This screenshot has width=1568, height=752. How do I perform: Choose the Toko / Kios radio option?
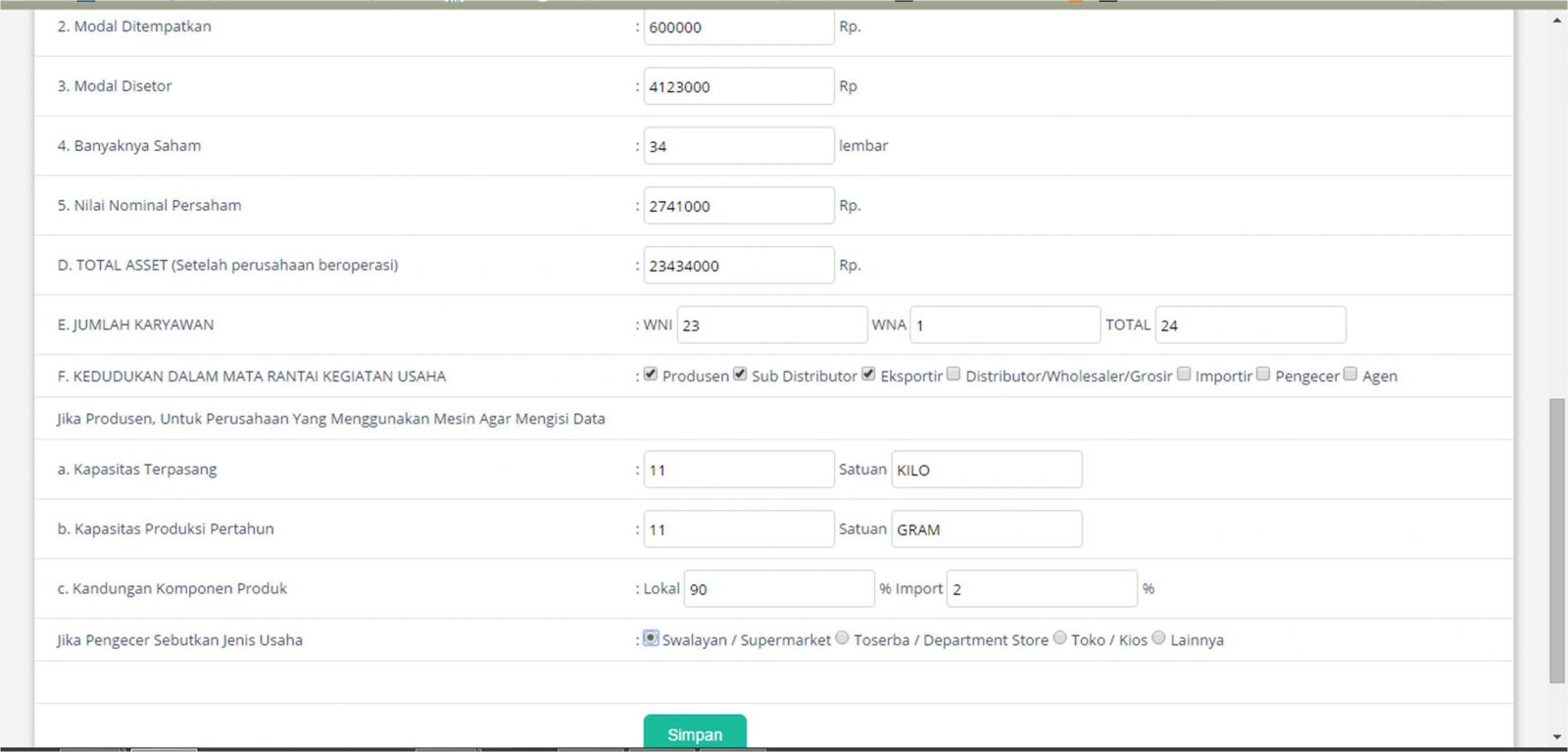pos(1059,638)
